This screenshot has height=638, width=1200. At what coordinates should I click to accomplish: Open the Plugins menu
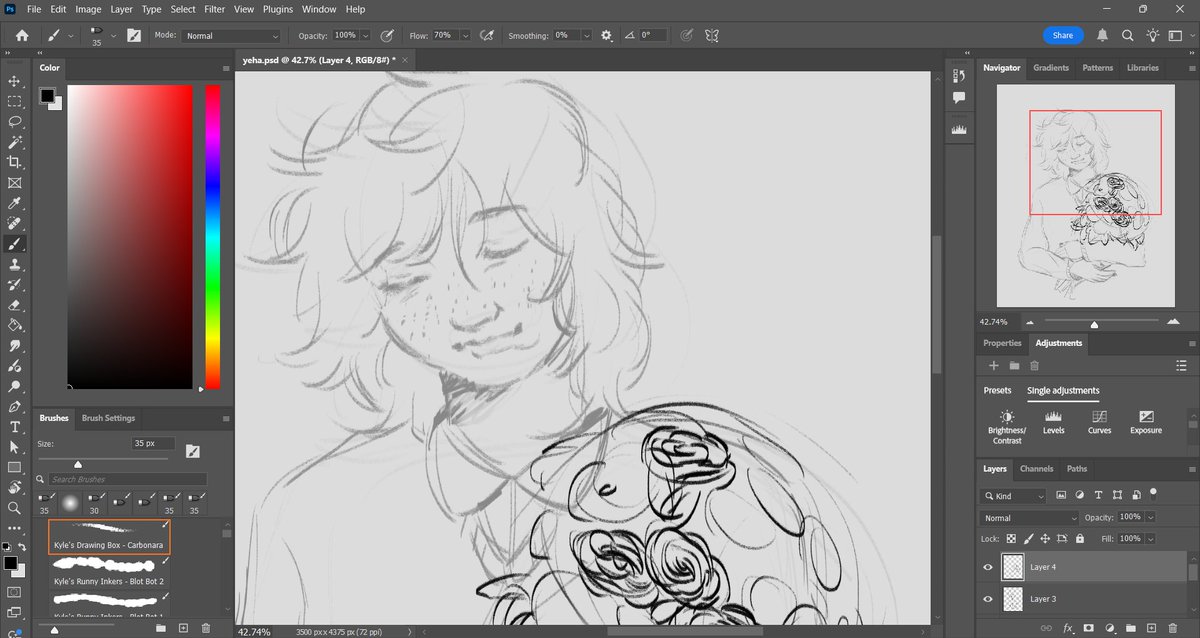(278, 9)
